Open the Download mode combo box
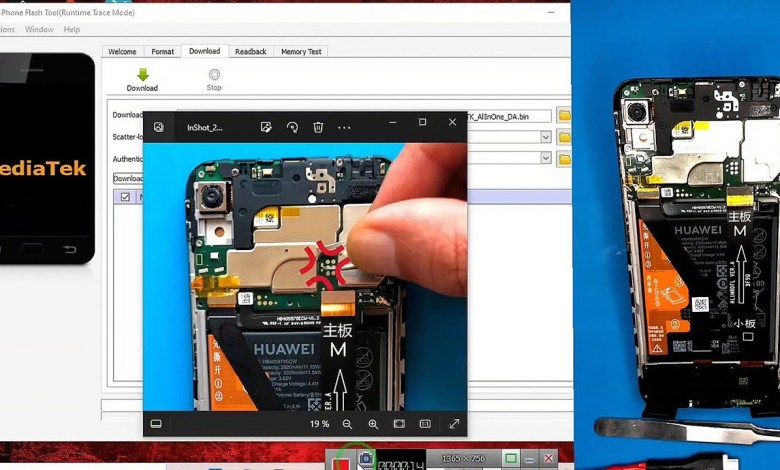 (128, 178)
